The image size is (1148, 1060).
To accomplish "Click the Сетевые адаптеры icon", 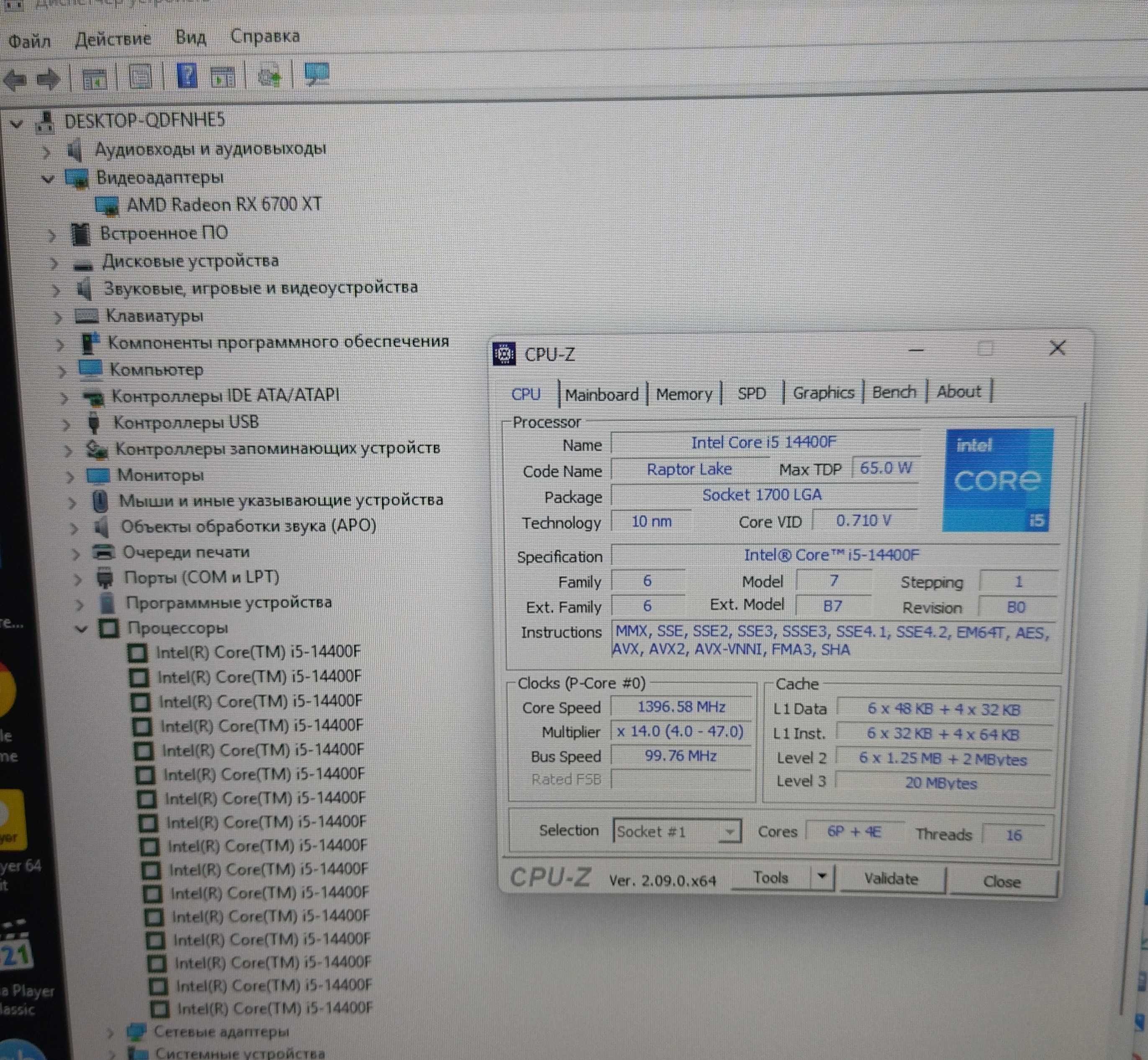I will coord(136,1032).
